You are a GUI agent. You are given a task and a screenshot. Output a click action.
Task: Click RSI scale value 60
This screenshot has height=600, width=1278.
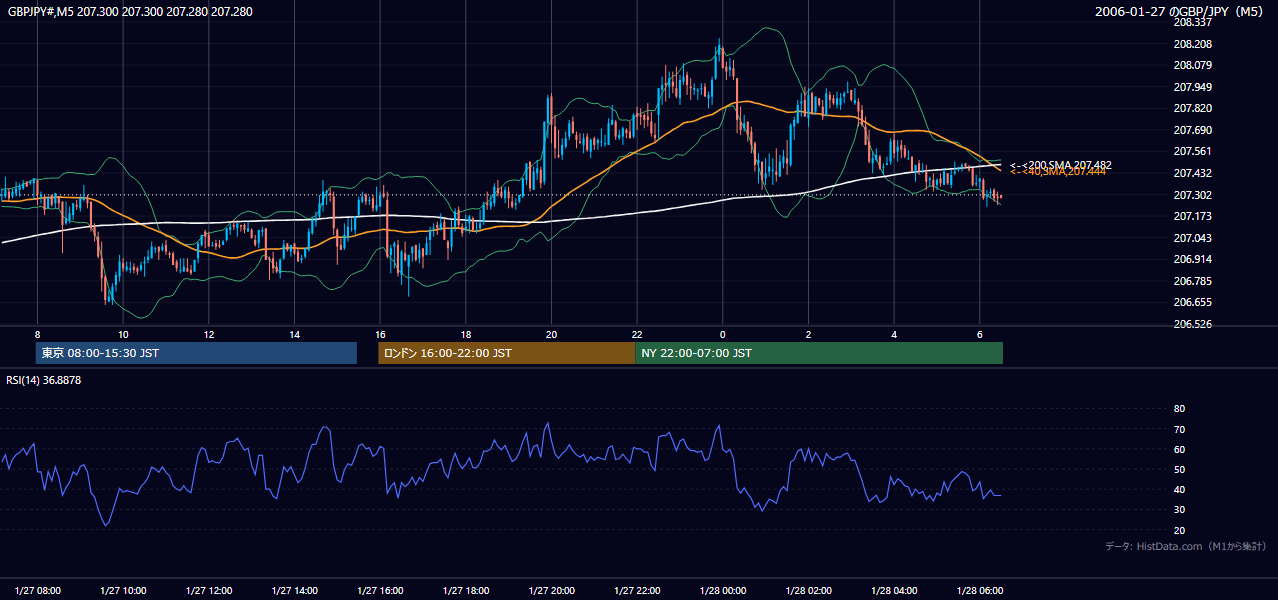coord(1179,449)
